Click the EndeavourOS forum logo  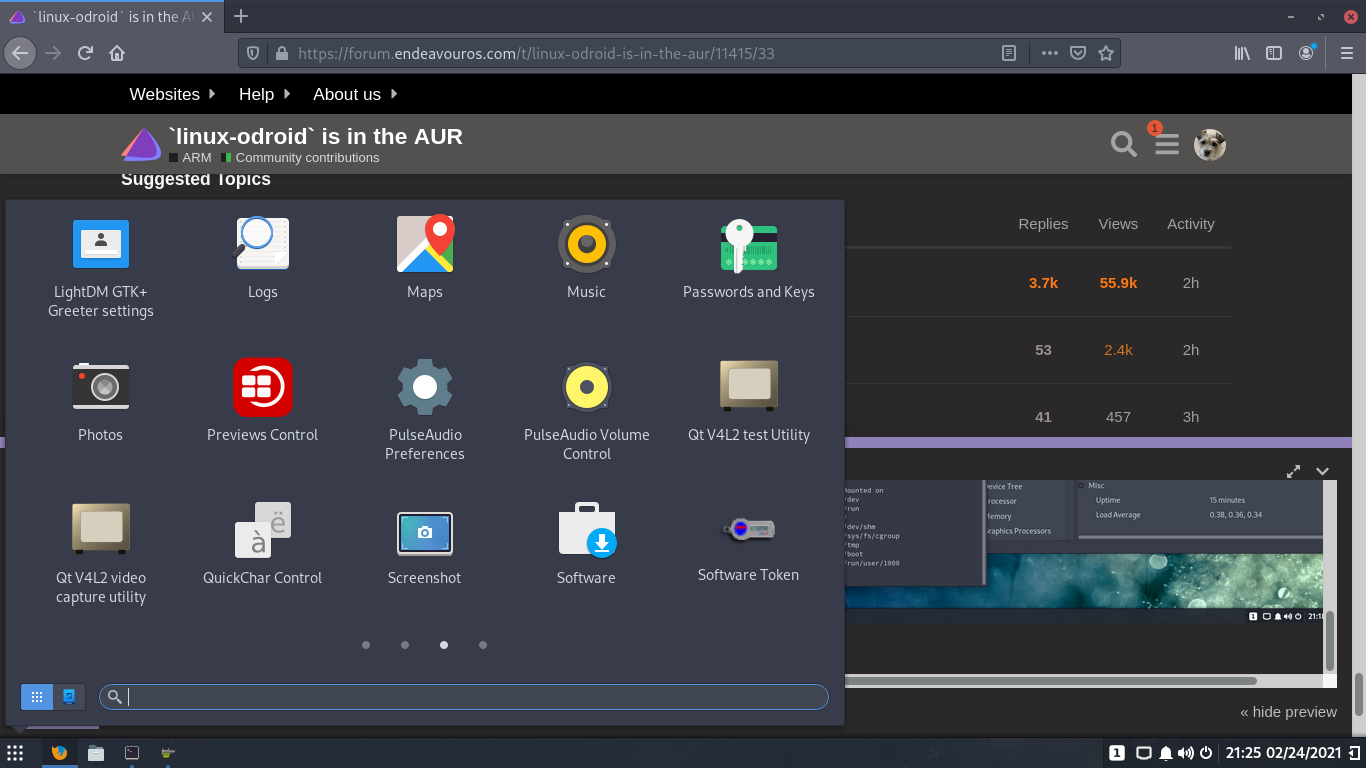click(x=141, y=145)
